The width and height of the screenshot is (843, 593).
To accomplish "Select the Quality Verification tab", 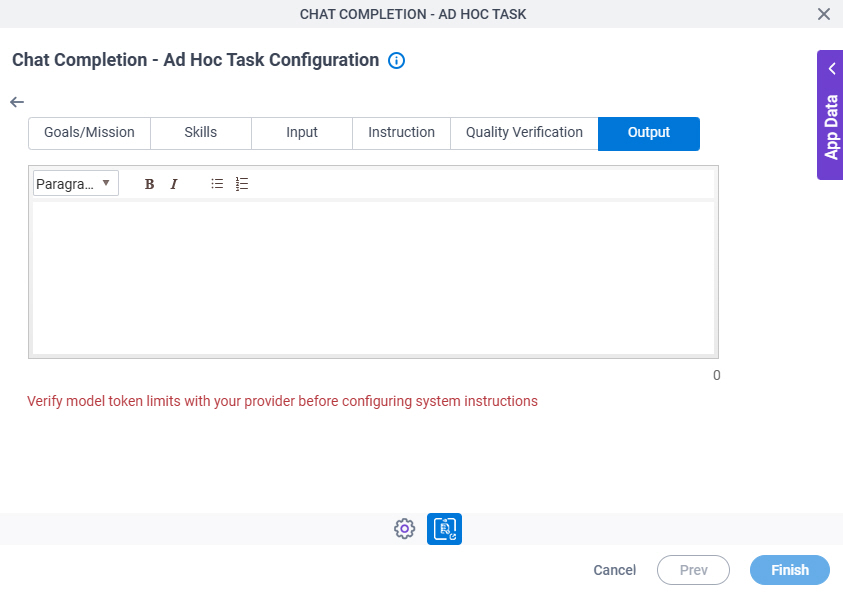I will pos(524,133).
